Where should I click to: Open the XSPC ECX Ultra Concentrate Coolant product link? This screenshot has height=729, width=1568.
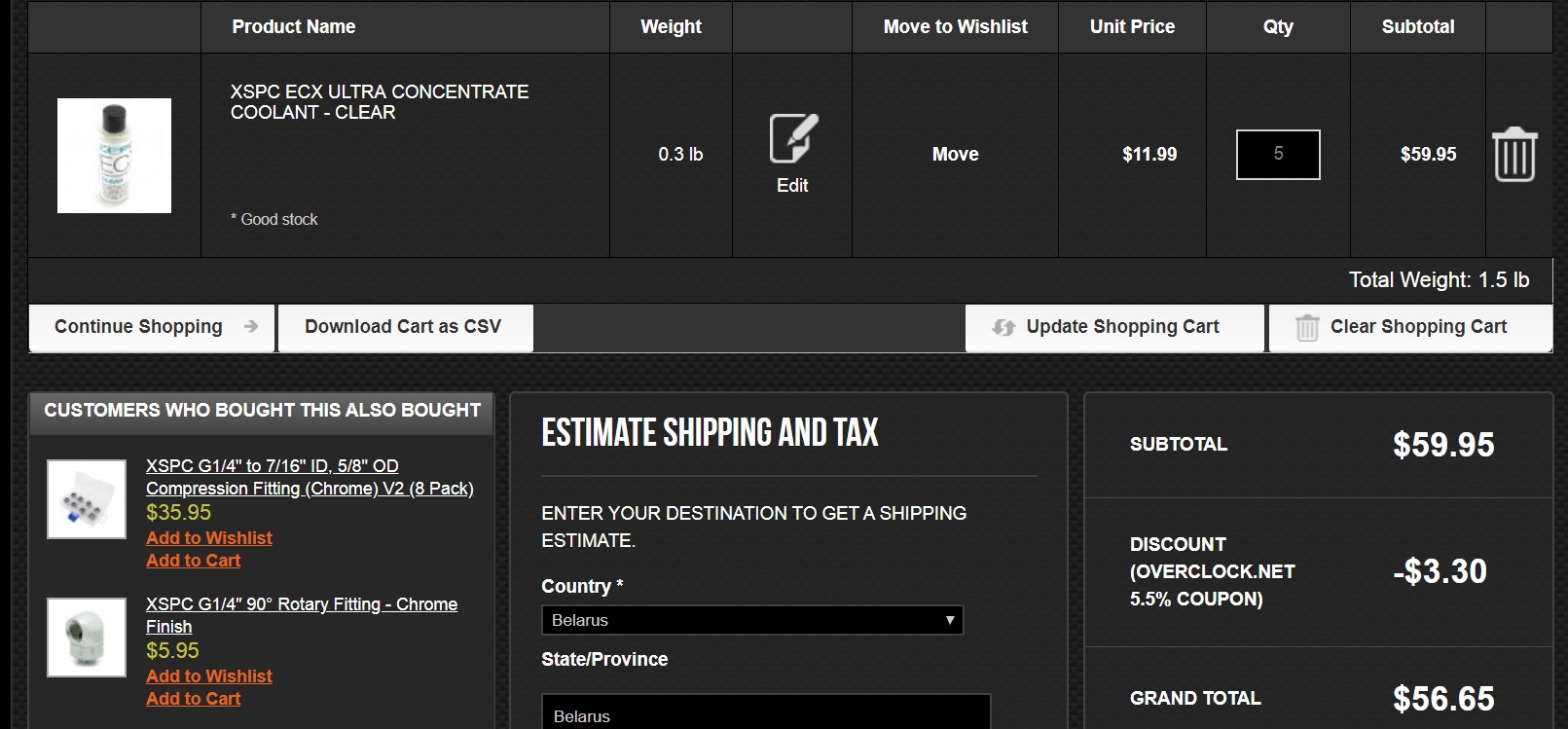[x=379, y=102]
